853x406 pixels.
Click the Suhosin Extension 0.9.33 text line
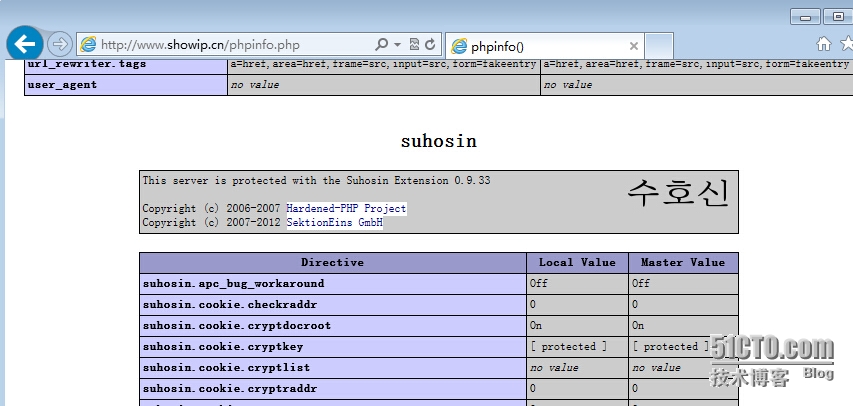(x=316, y=180)
